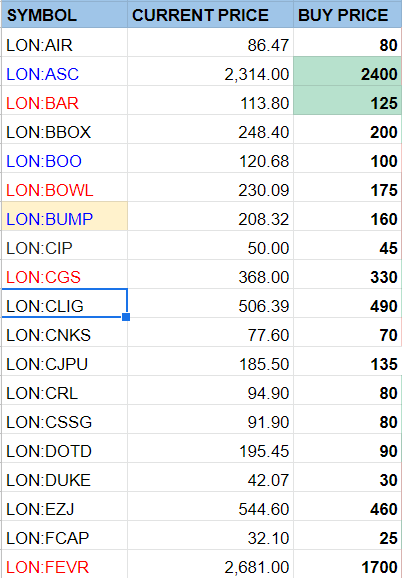
Task: Click current price 506.39
Action: click(210, 303)
